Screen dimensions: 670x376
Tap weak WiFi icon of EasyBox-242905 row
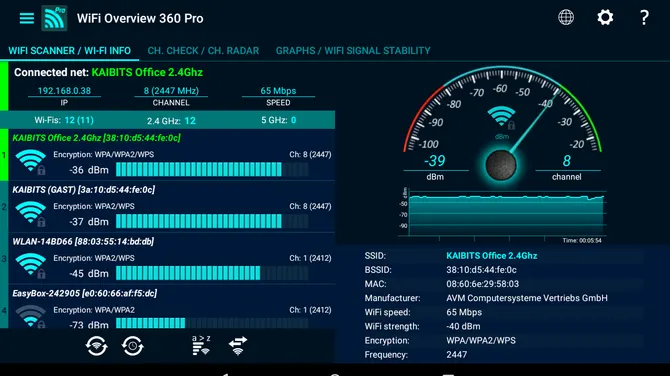[x=31, y=317]
